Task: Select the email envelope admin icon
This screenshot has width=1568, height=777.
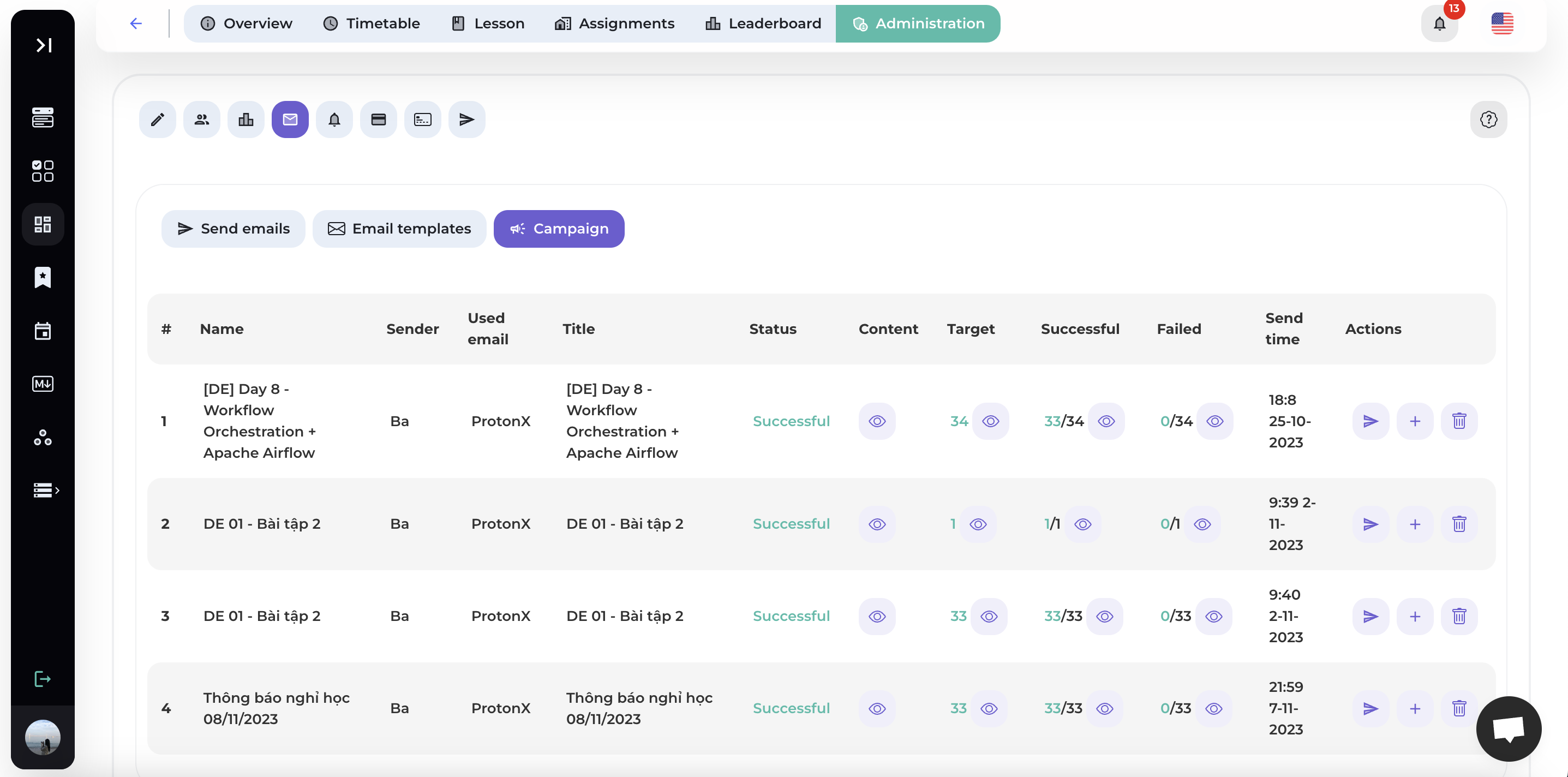Action: tap(290, 119)
